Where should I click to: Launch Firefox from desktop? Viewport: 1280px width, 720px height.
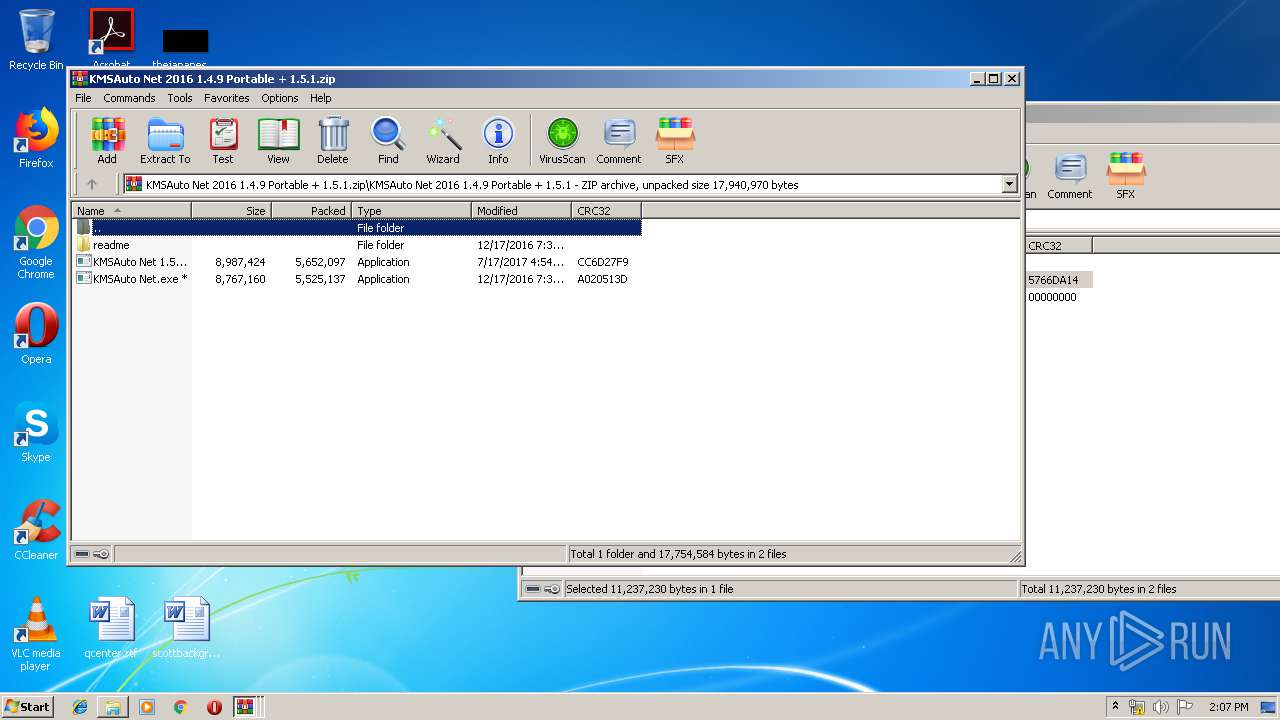pos(36,138)
